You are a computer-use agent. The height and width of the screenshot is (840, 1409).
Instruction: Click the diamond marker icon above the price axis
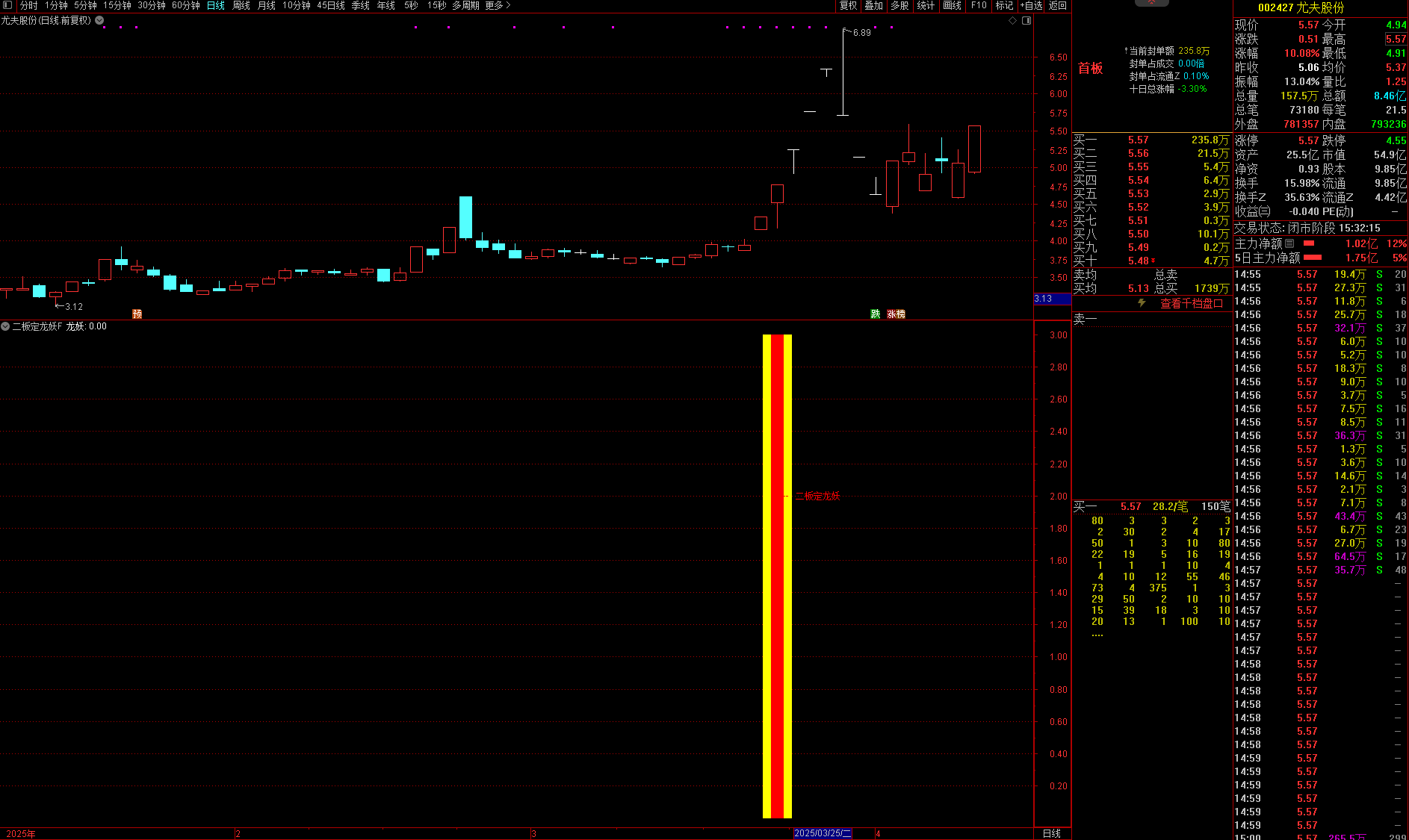click(x=1013, y=20)
